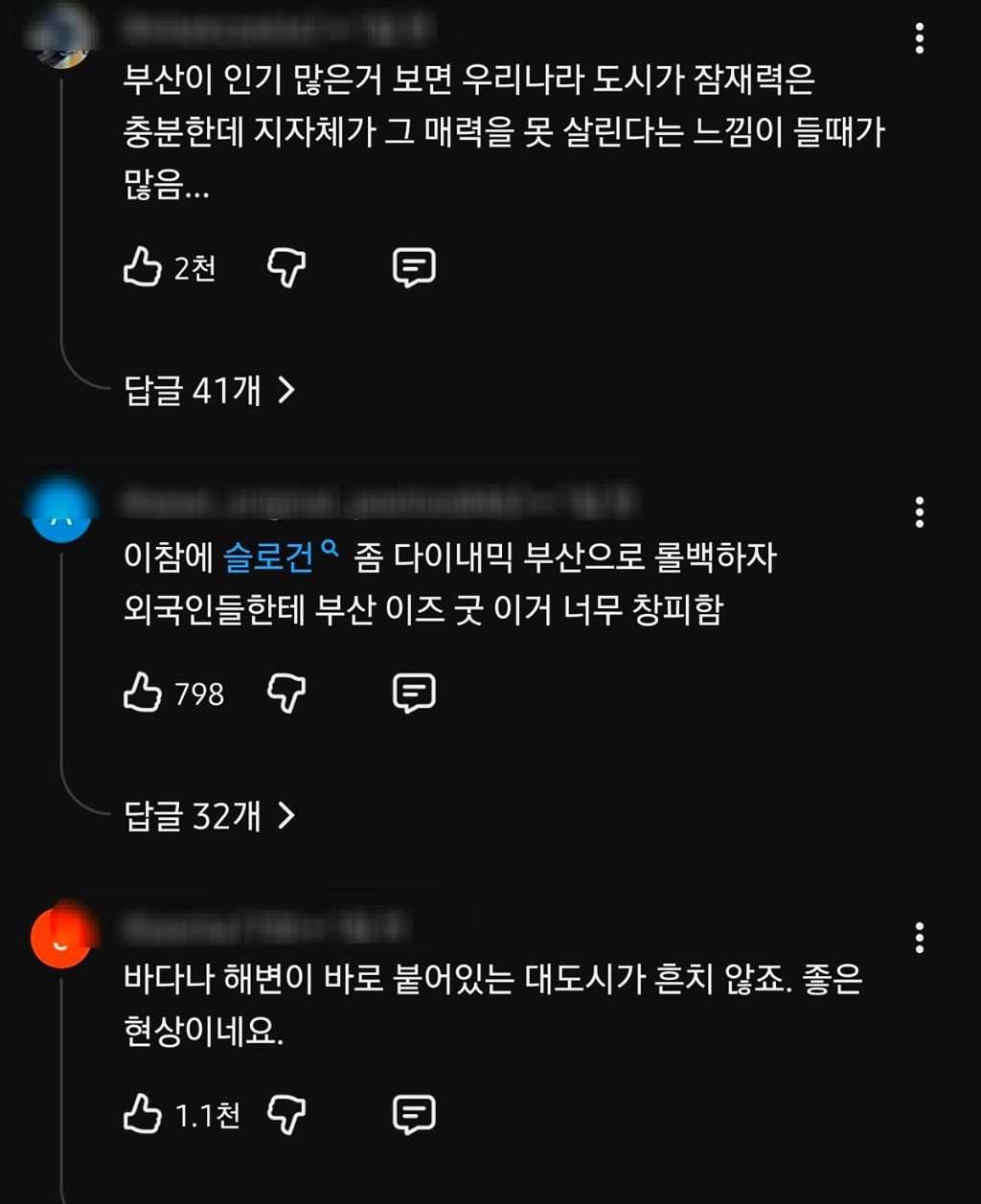Expand 답글 32개 replies

(210, 816)
